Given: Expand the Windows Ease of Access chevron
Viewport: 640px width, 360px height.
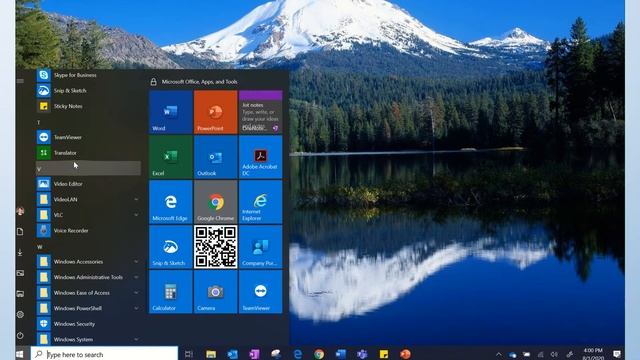Looking at the screenshot, I should [136, 293].
